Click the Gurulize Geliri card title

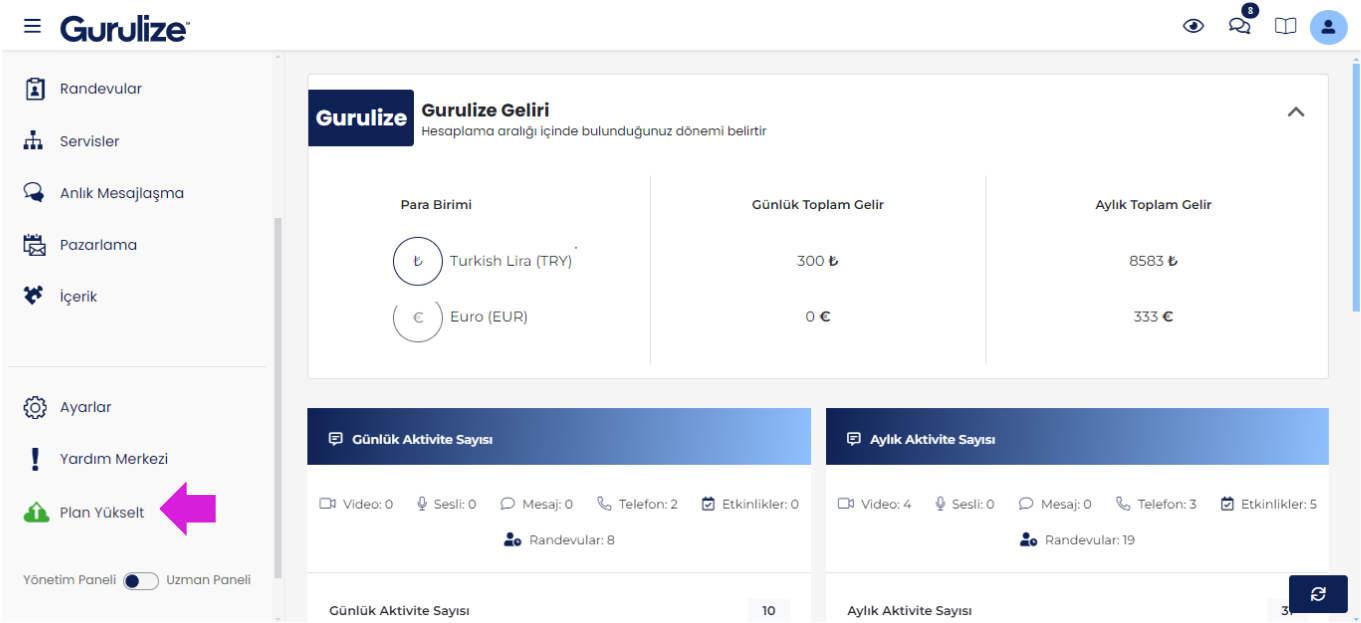pyautogui.click(x=485, y=110)
